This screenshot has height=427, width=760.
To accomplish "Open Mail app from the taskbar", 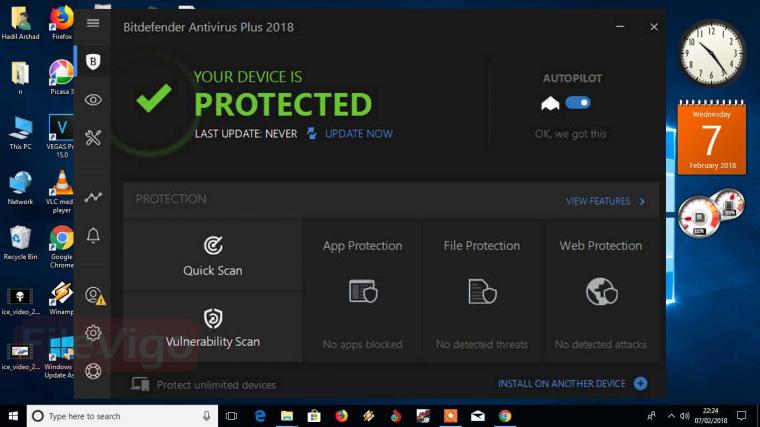I will point(477,416).
